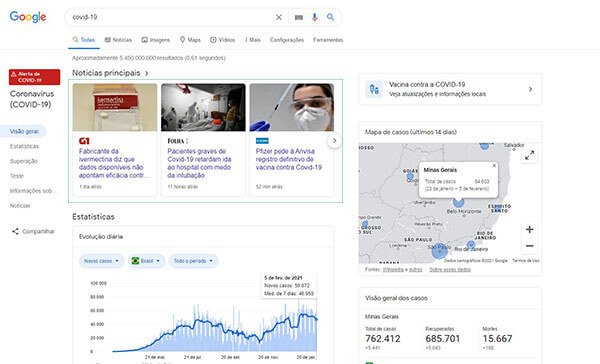
Task: Open the outros sources link
Action: click(x=416, y=269)
